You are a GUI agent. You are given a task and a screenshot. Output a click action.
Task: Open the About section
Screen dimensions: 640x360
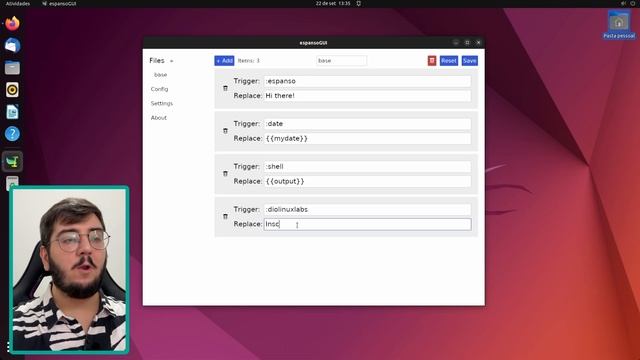[x=159, y=118]
